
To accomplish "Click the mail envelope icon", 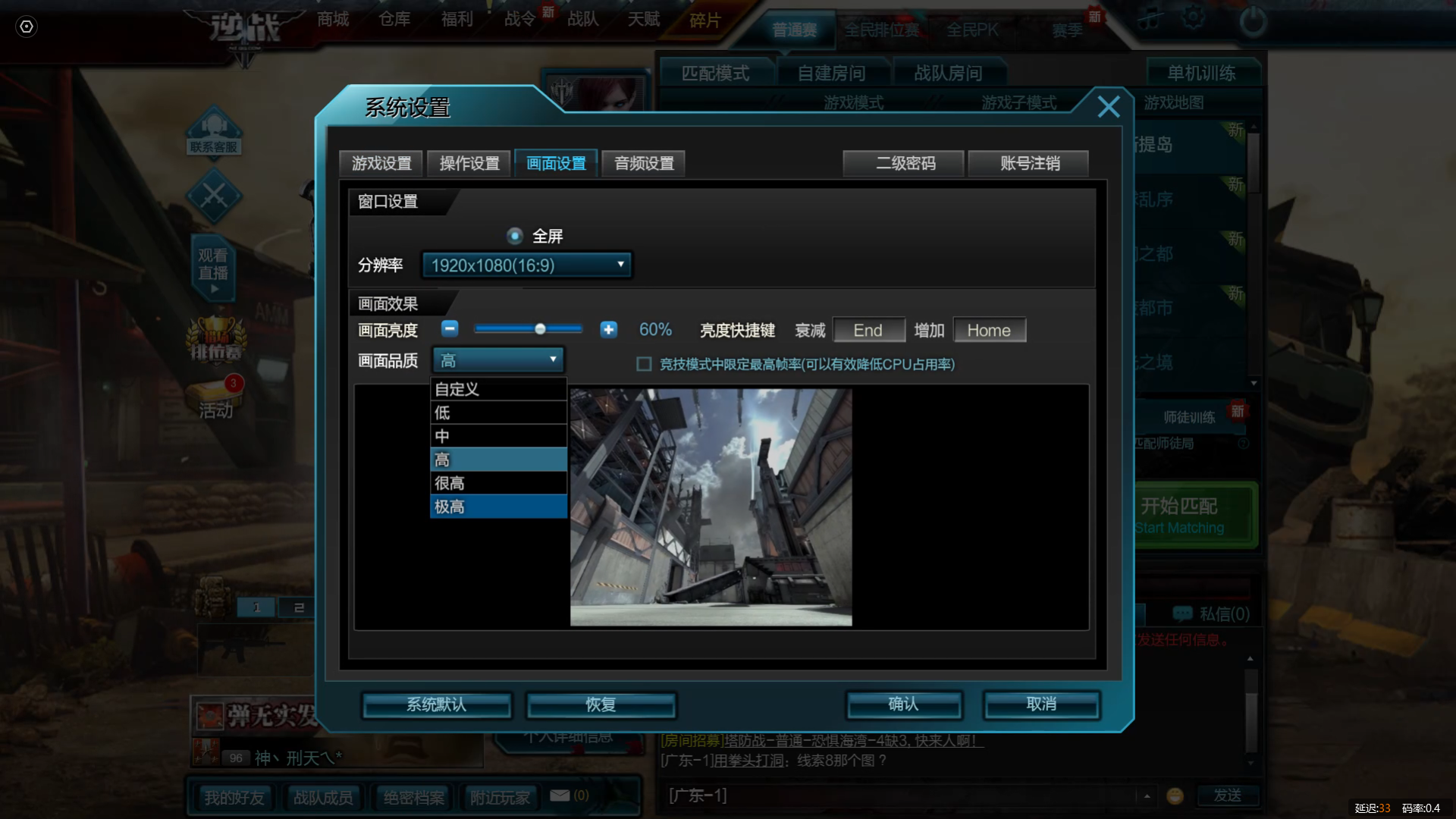I will click(560, 795).
